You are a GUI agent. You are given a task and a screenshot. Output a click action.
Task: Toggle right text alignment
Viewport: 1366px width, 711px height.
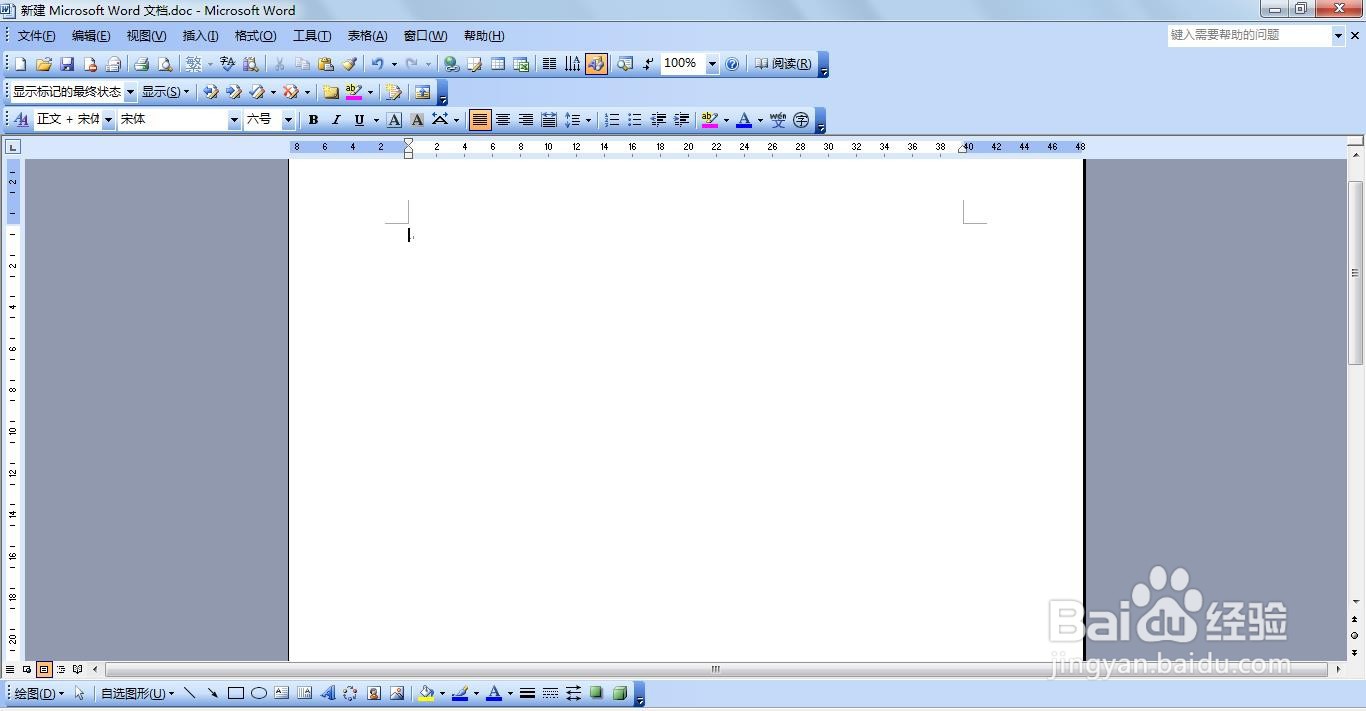coord(526,120)
